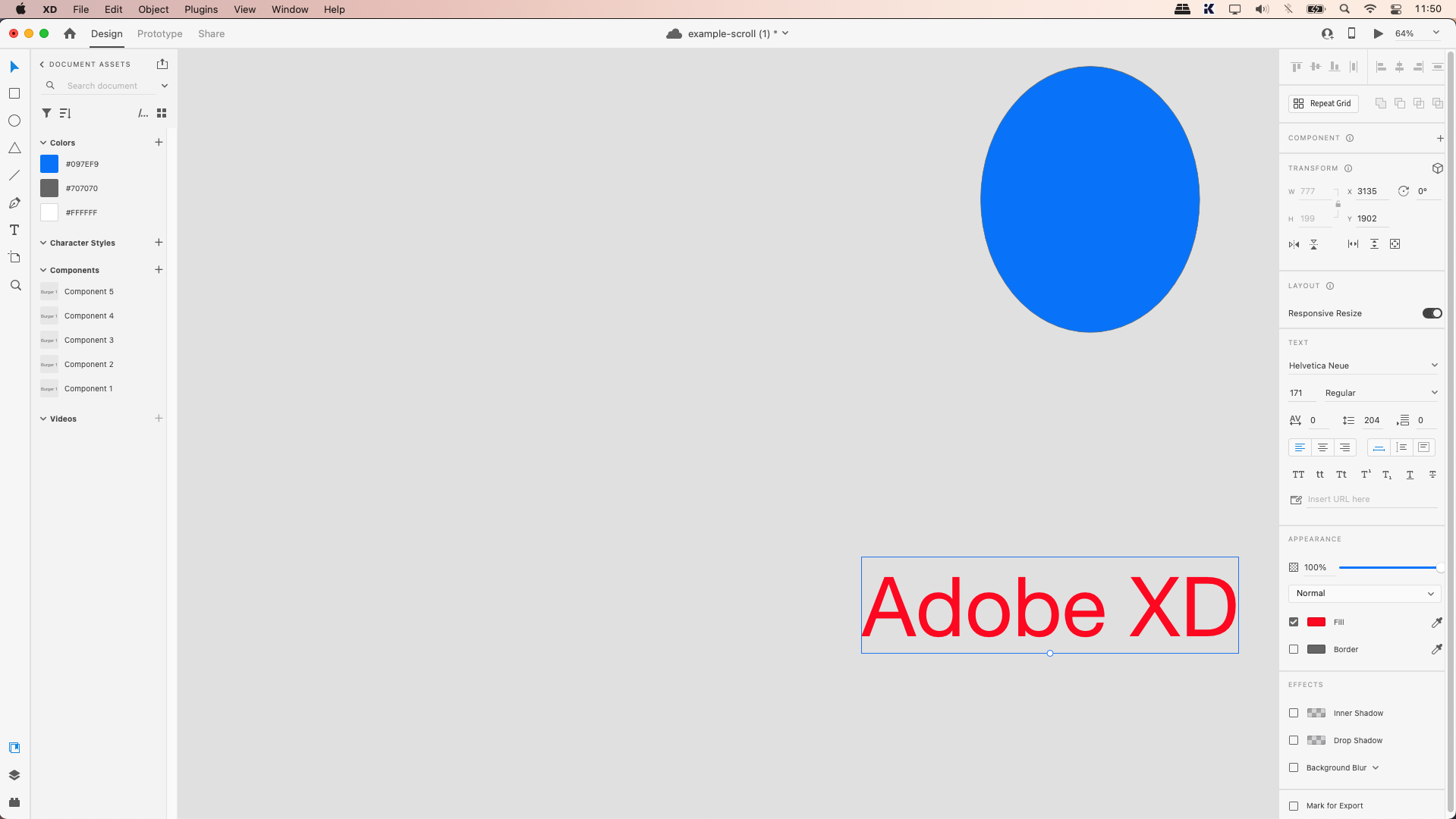This screenshot has height=819, width=1456.
Task: Flip the text object vertically
Action: point(1314,244)
